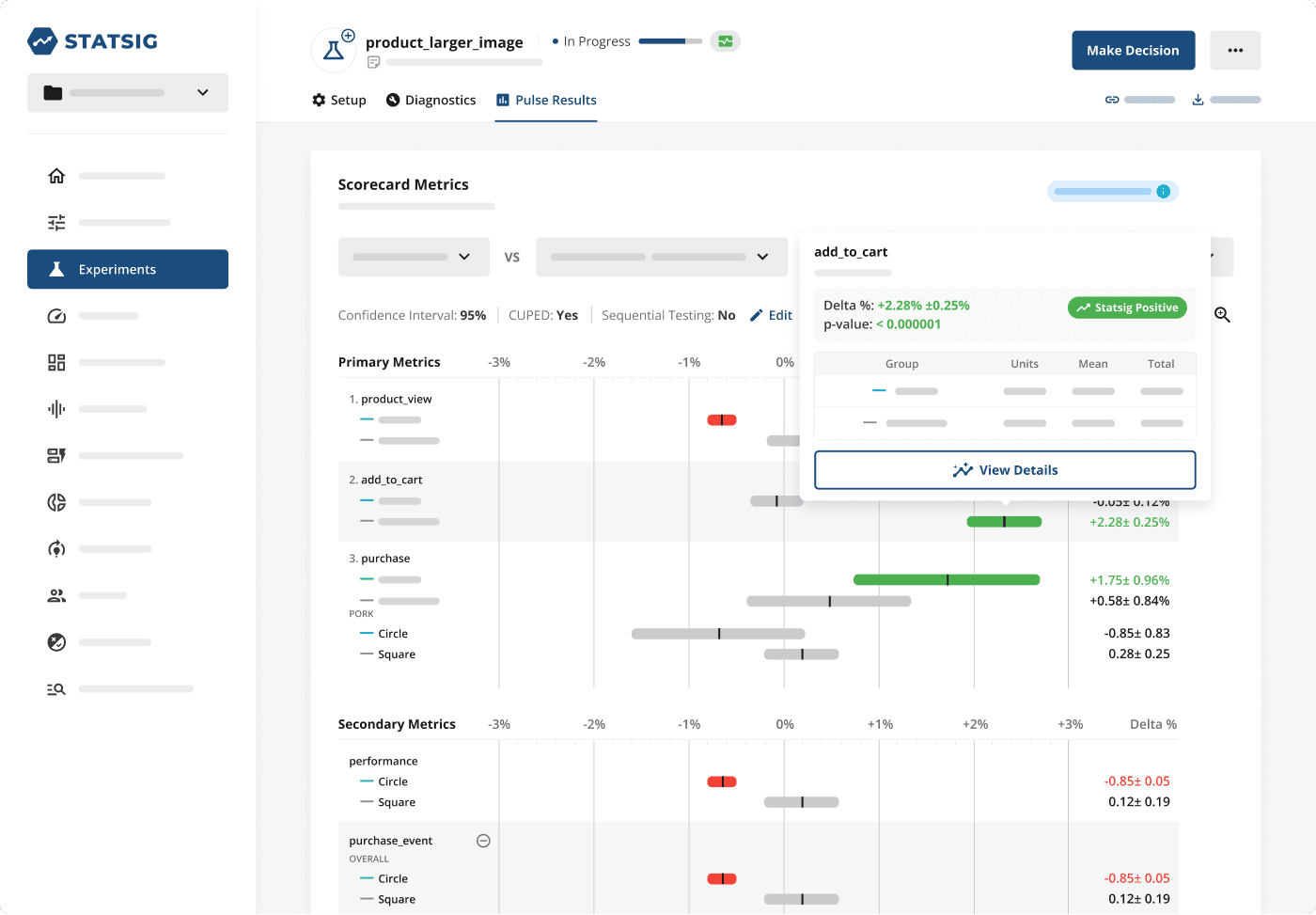Click the magnifier zoom icon beside scorecard
Image resolution: width=1316 pixels, height=915 pixels.
(1222, 315)
